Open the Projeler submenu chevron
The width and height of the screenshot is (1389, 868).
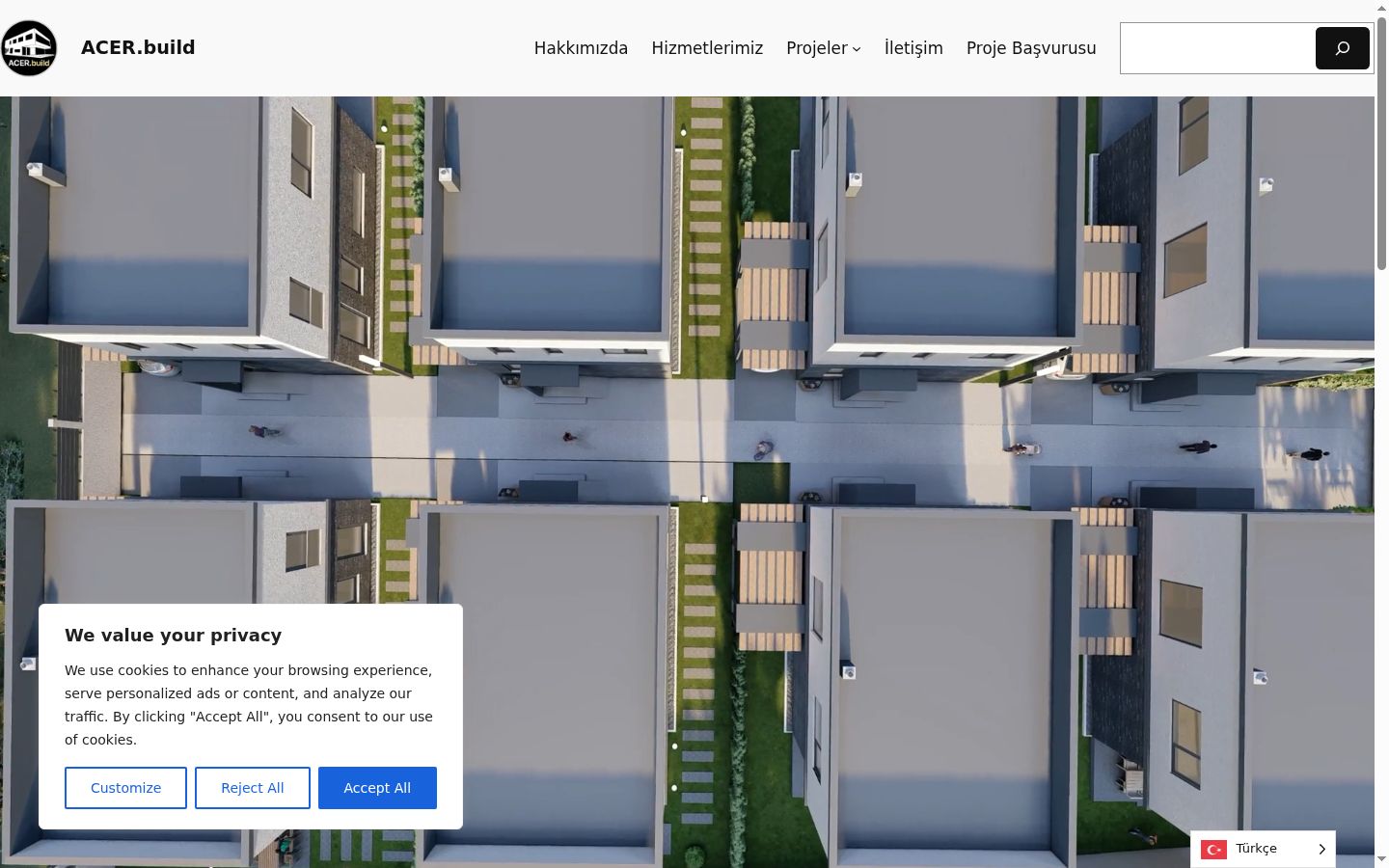pyautogui.click(x=857, y=49)
